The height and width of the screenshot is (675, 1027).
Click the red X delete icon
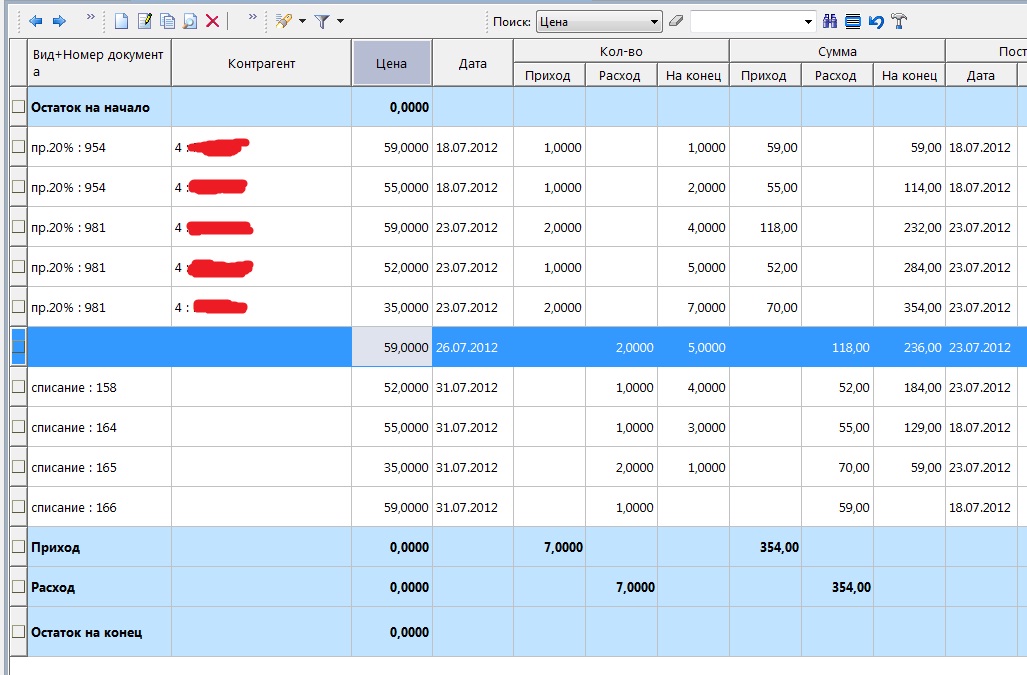(x=212, y=22)
